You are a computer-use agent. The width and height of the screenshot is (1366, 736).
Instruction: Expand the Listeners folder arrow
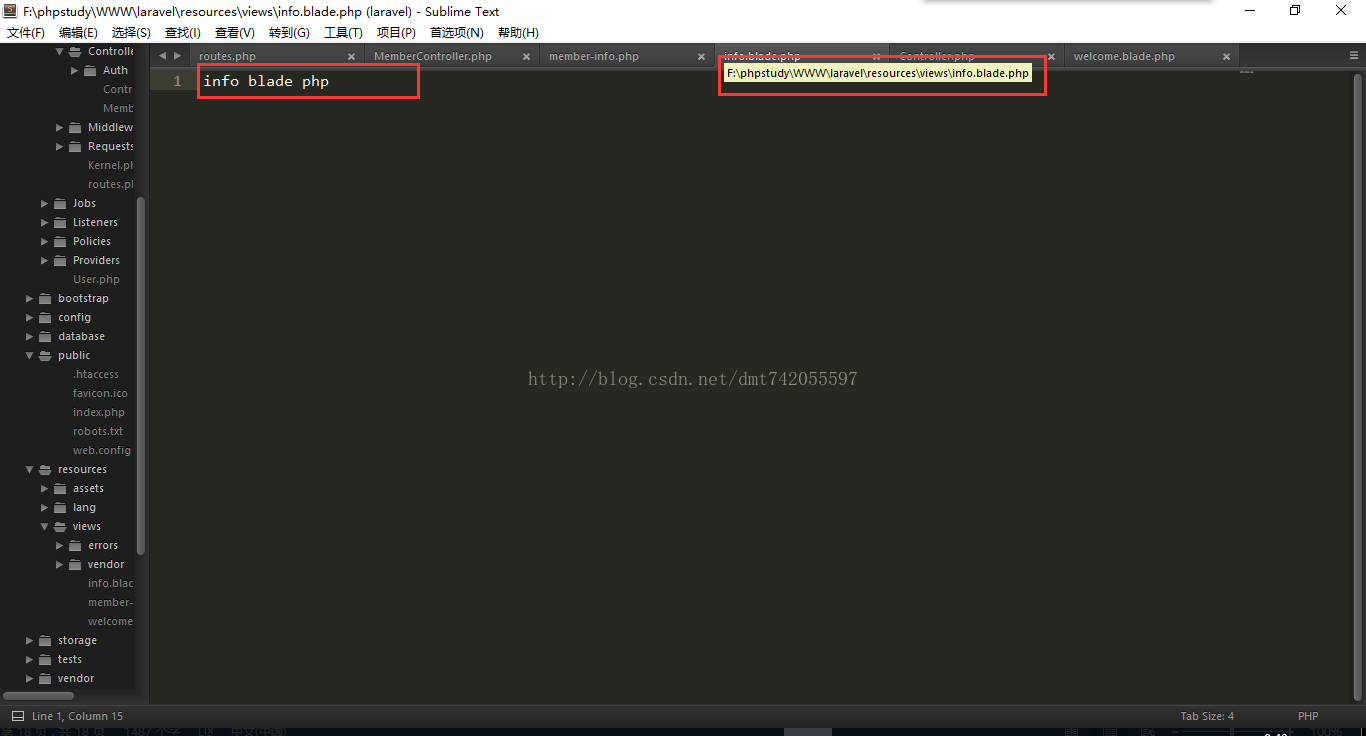(x=45, y=223)
